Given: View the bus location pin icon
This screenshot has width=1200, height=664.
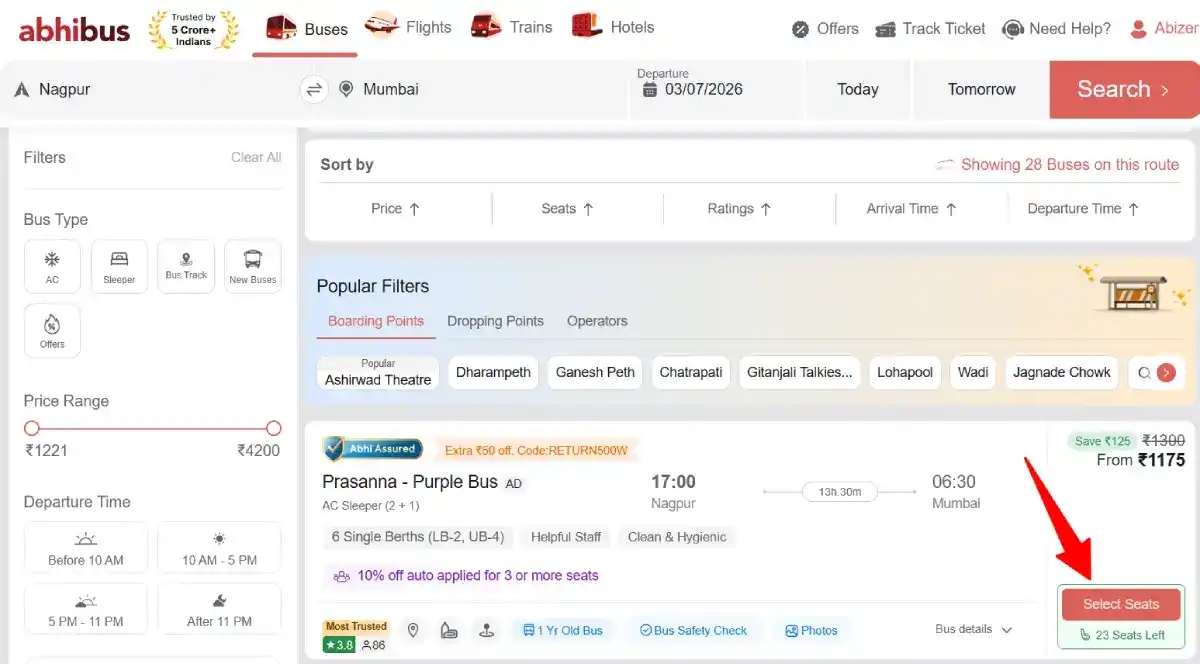Looking at the screenshot, I should (413, 630).
